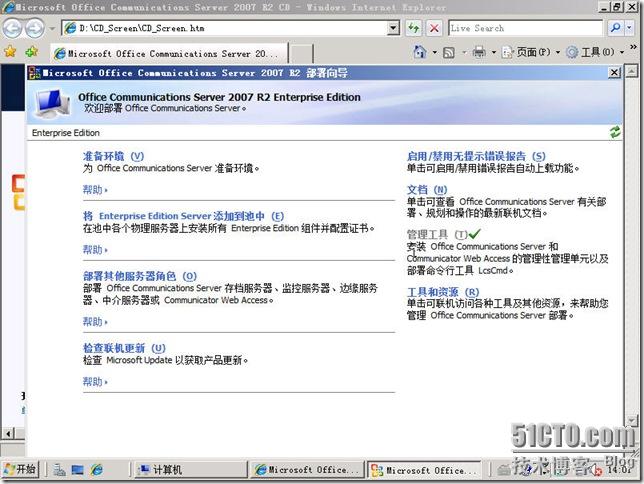The image size is (644, 484).
Task: Open the 工具(O) menu
Action: pos(595,52)
